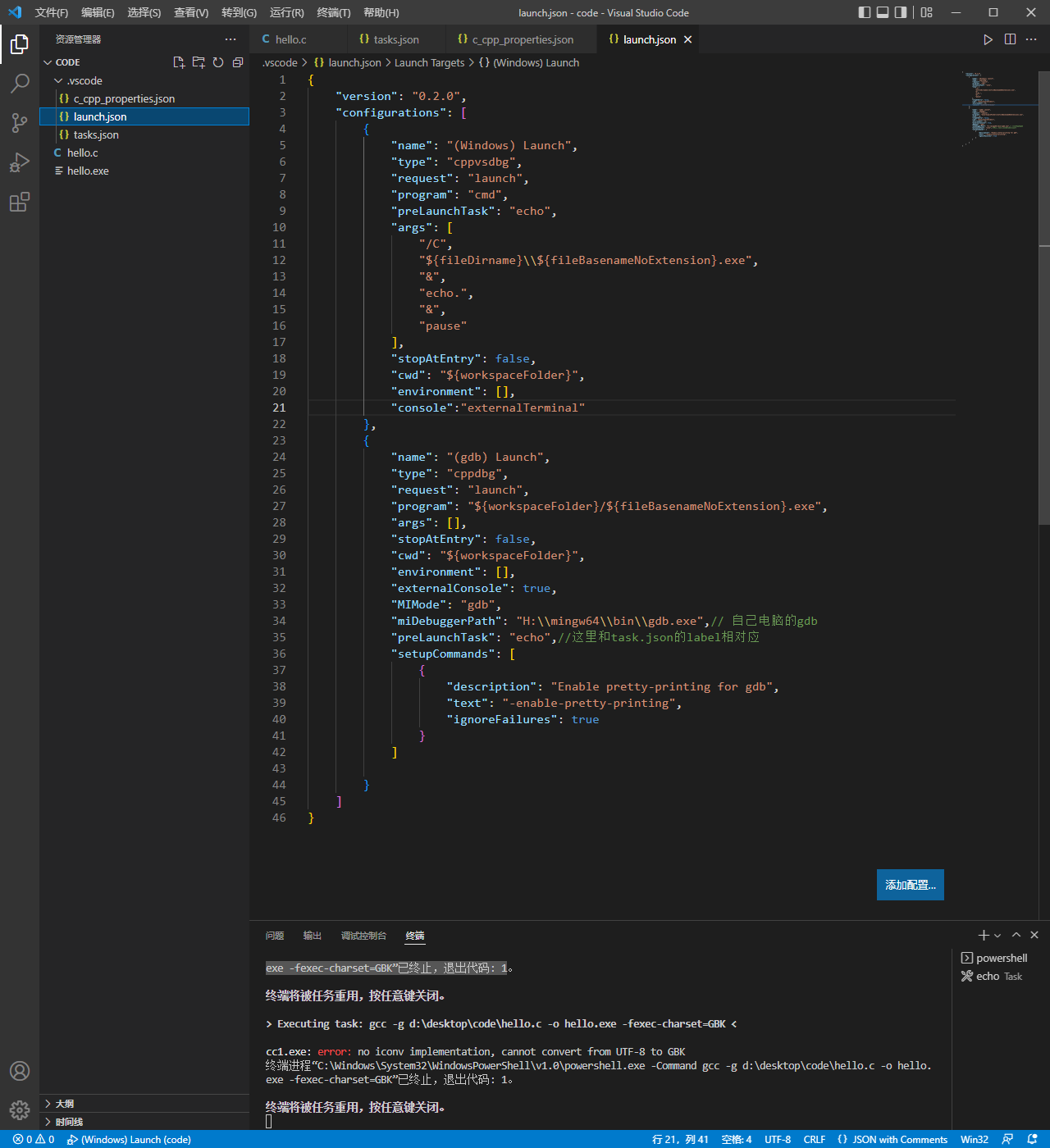Open the Search sidebar
The width and height of the screenshot is (1050, 1148).
[x=20, y=83]
